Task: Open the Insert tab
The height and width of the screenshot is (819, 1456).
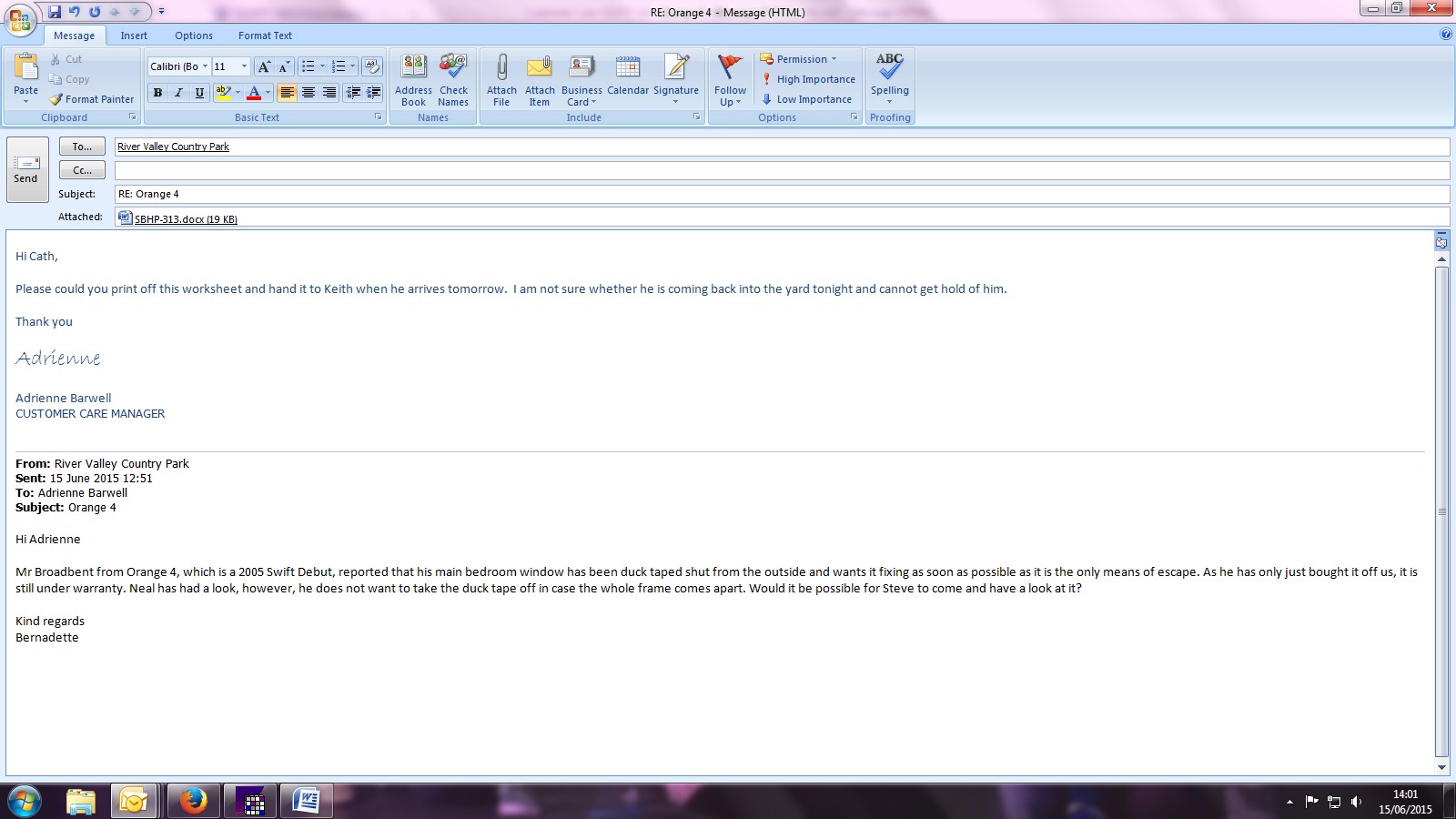Action: [x=134, y=35]
